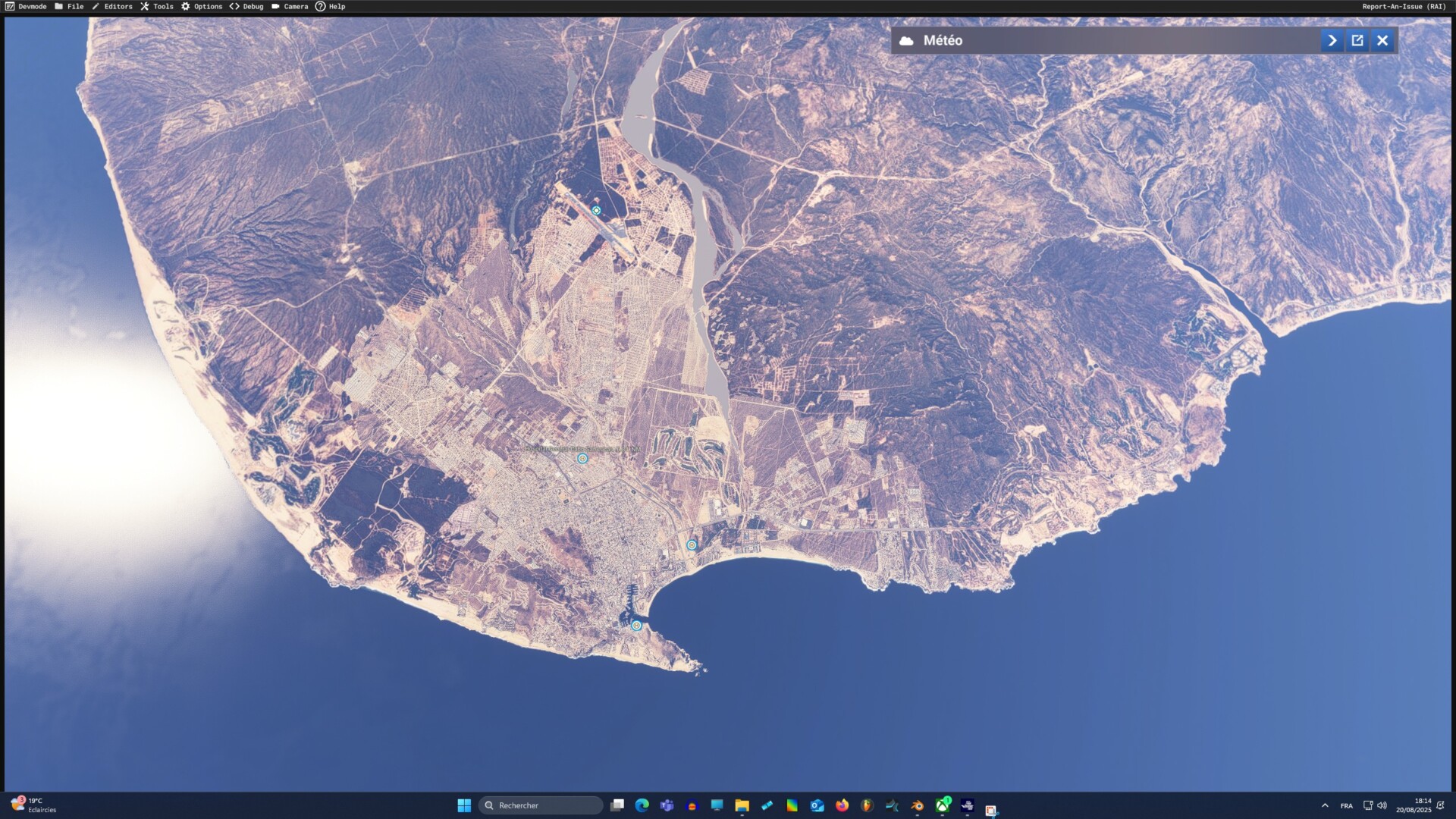This screenshot has width=1456, height=819.
Task: Click Report-An-Issue (RAI) button
Action: pos(1404,6)
